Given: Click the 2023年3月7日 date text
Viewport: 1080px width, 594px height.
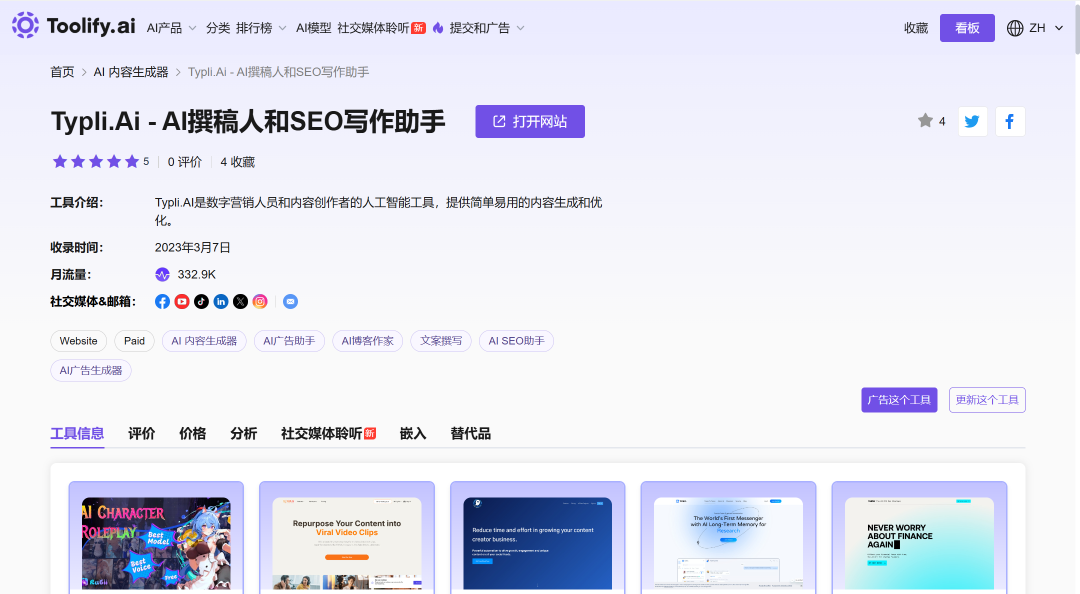Looking at the screenshot, I should tap(193, 247).
